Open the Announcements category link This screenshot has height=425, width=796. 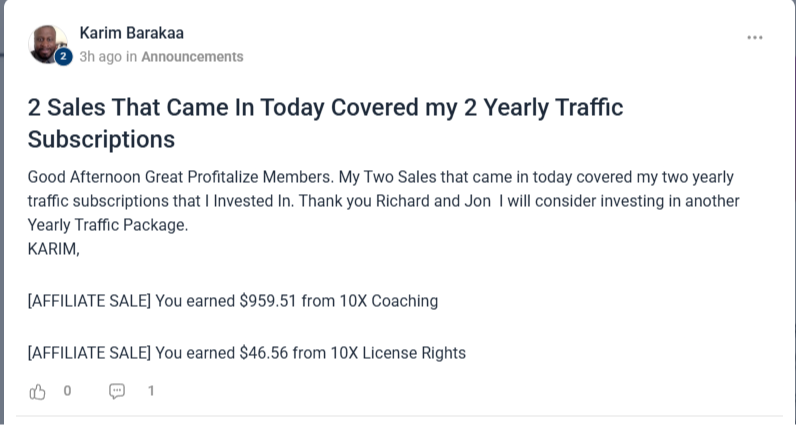[192, 57]
